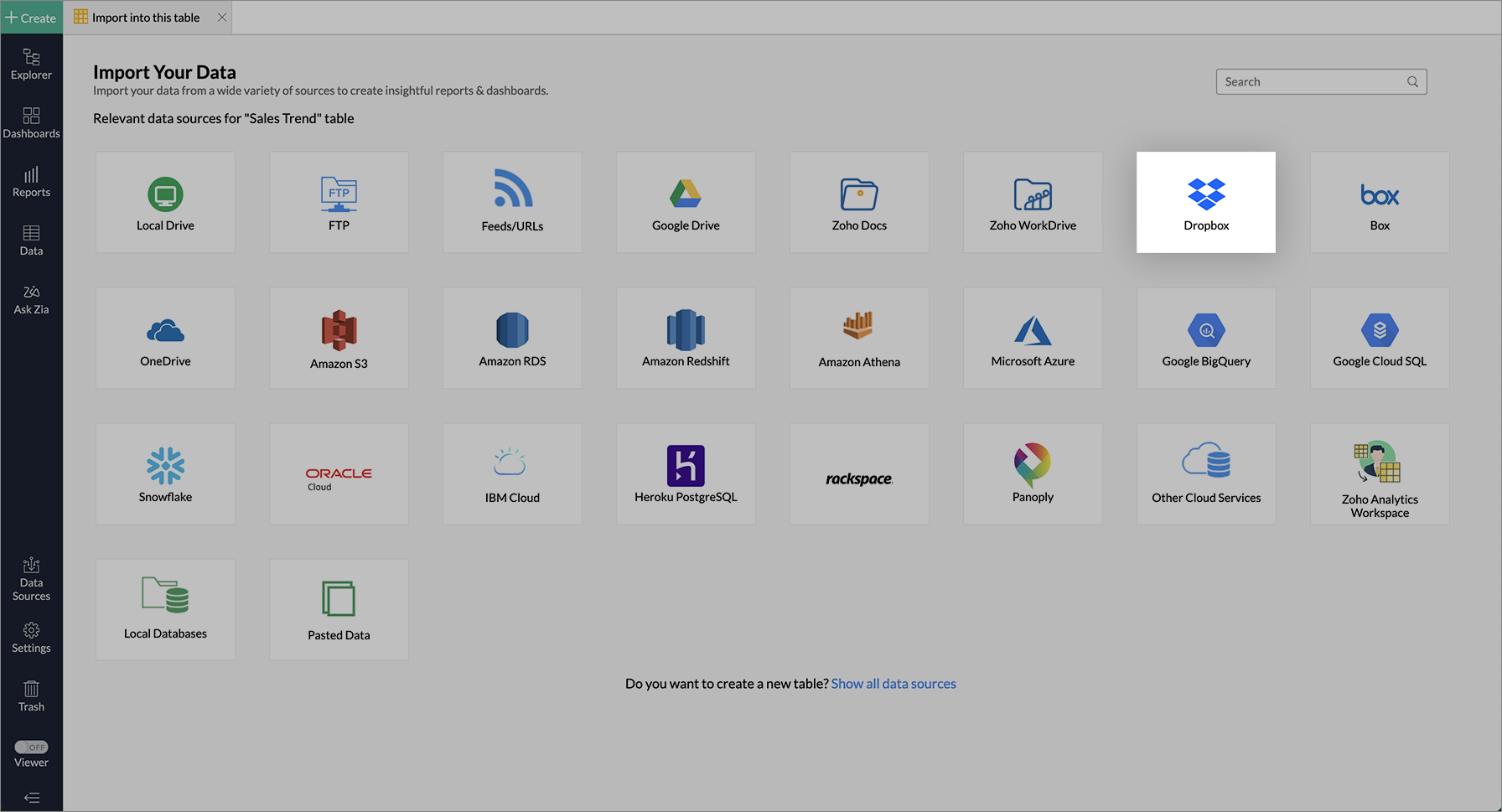Toggle the Viewer mode switch
Viewport: 1502px width, 812px height.
click(x=32, y=747)
